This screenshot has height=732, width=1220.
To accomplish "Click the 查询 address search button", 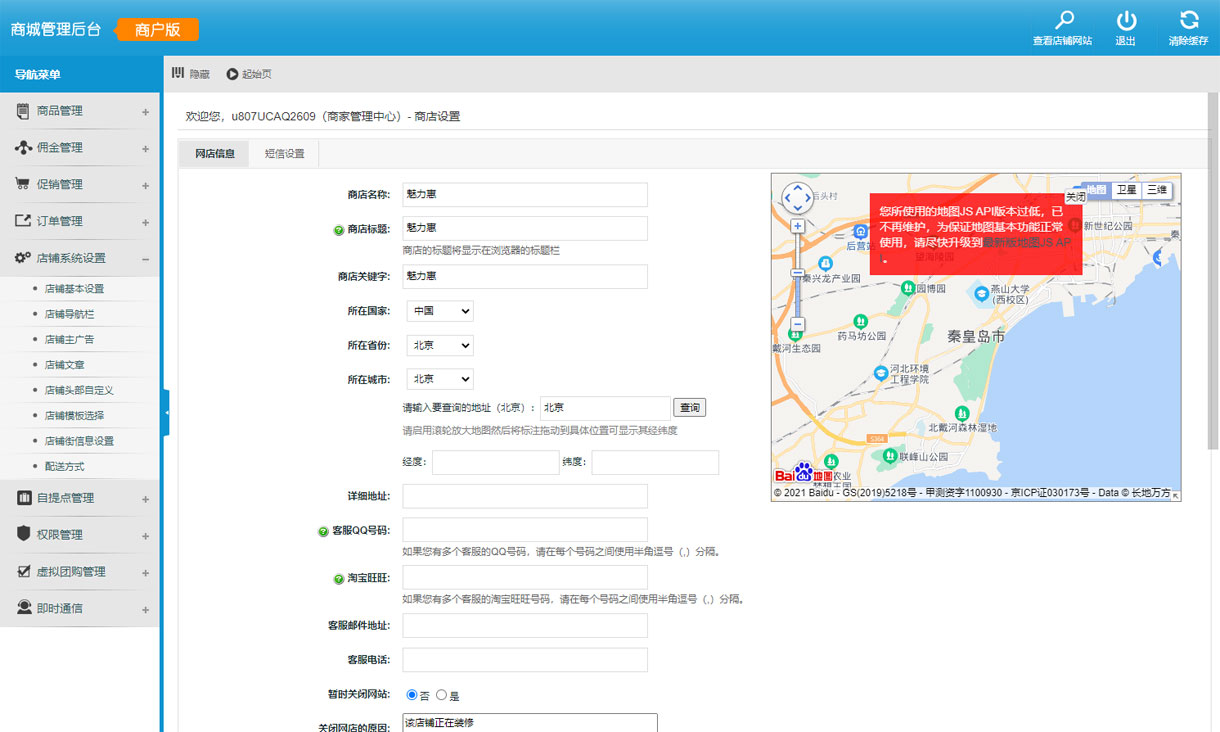I will tap(690, 408).
